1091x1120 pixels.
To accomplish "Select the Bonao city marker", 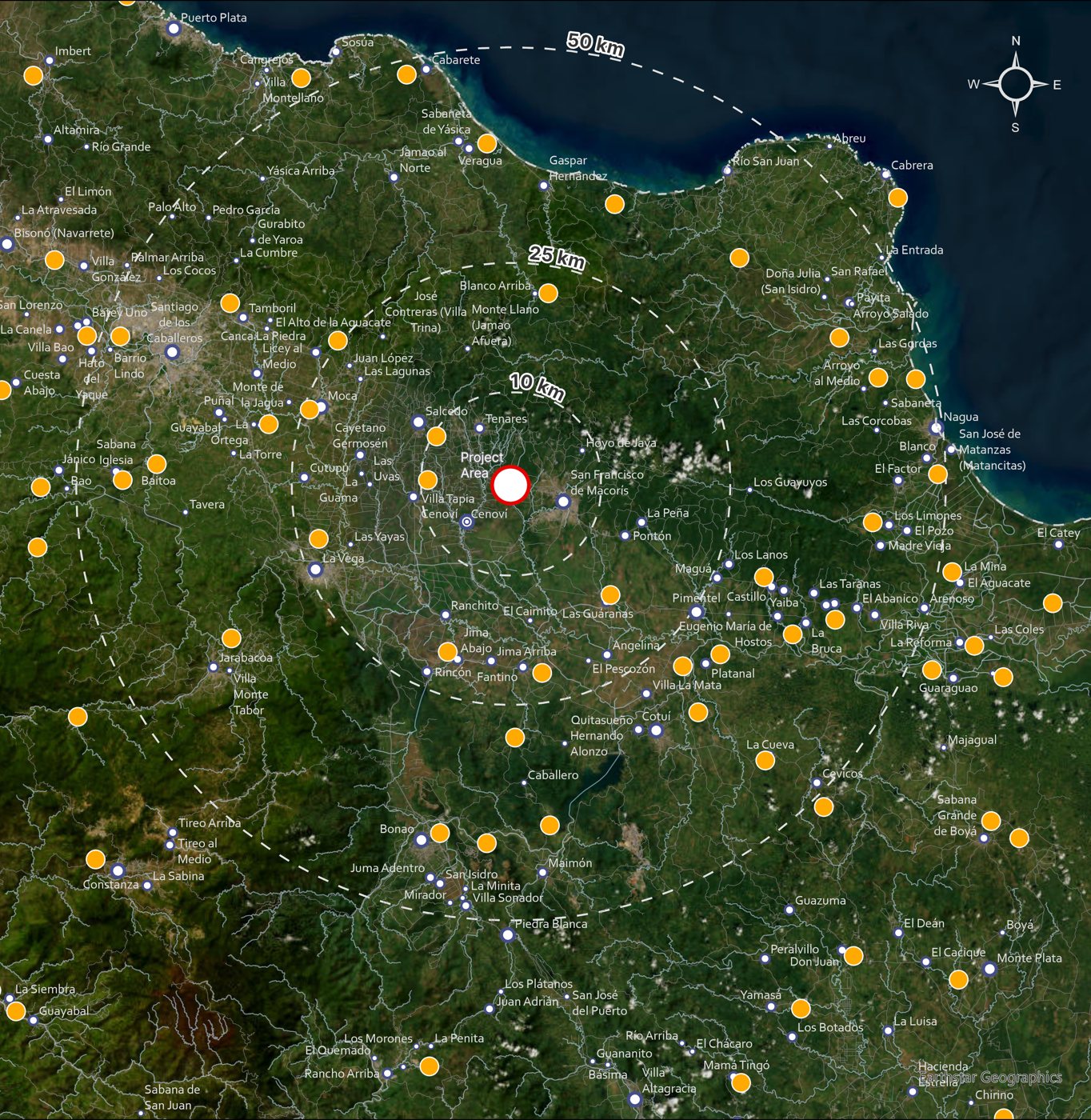I will pos(422,840).
